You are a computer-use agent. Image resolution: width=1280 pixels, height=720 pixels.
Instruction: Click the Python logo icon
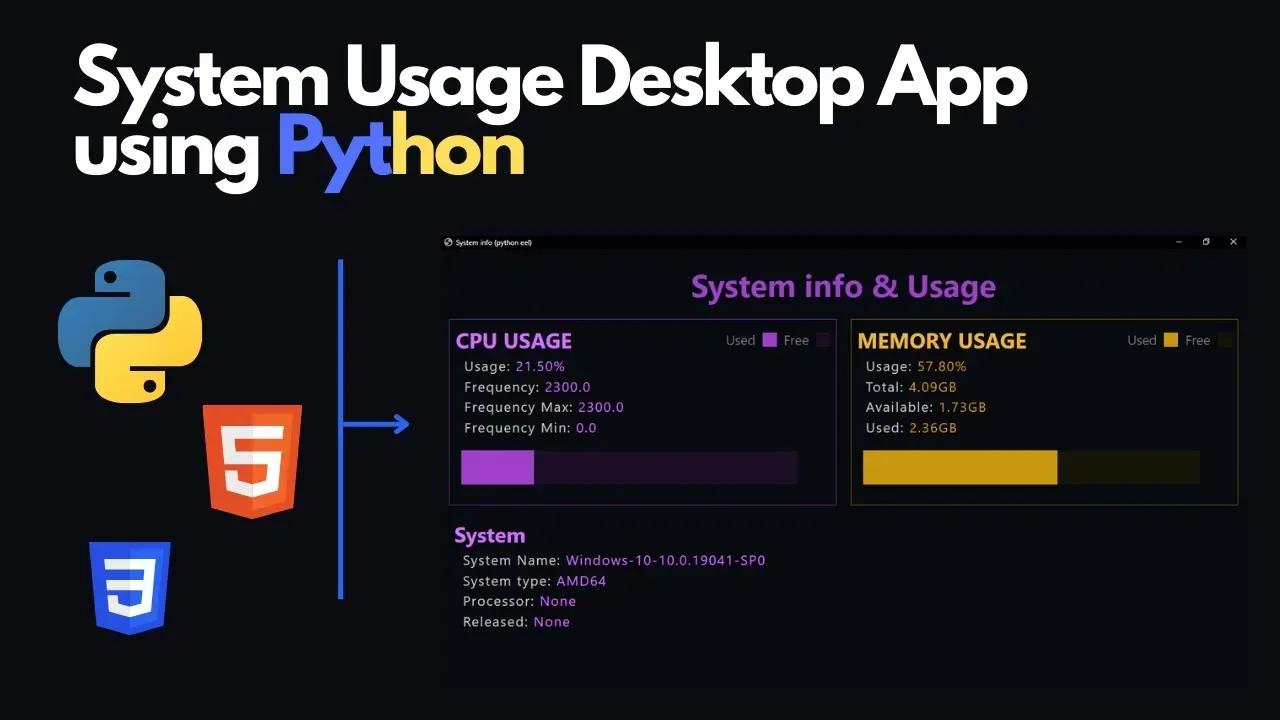coord(130,330)
